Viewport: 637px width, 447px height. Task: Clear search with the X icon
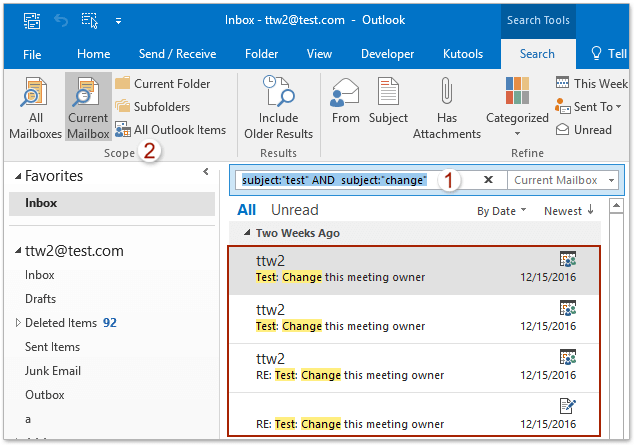point(488,180)
